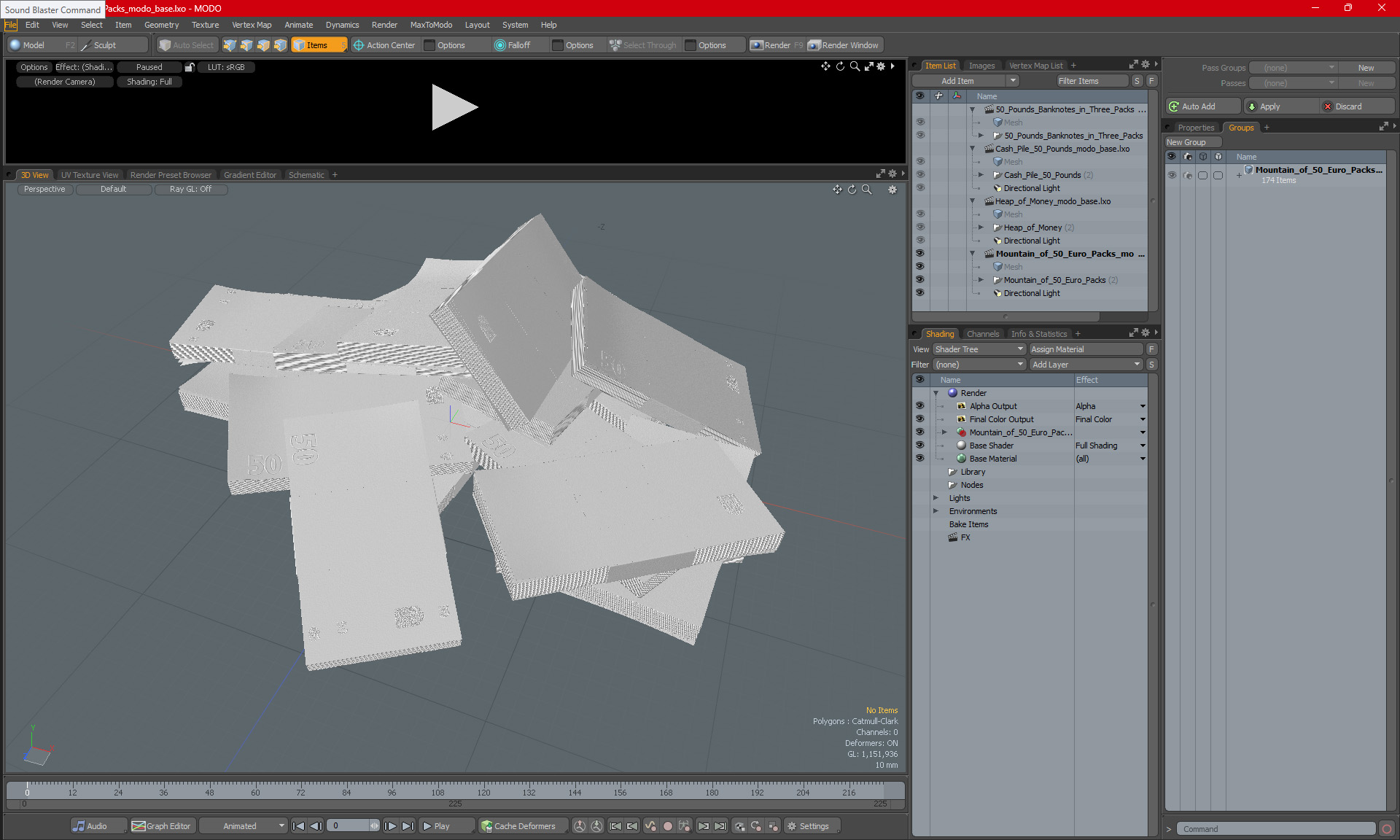Toggle lock icon next to Paused
The image size is (1400, 840).
190,67
